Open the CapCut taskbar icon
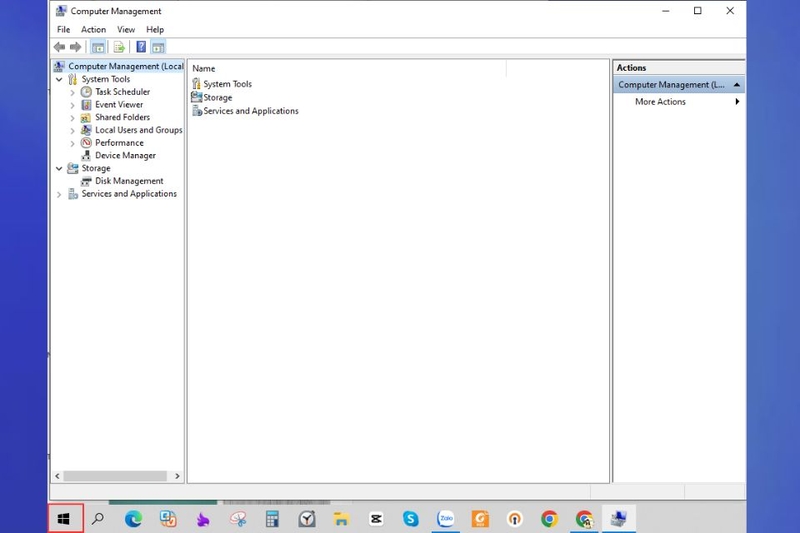 (376, 519)
